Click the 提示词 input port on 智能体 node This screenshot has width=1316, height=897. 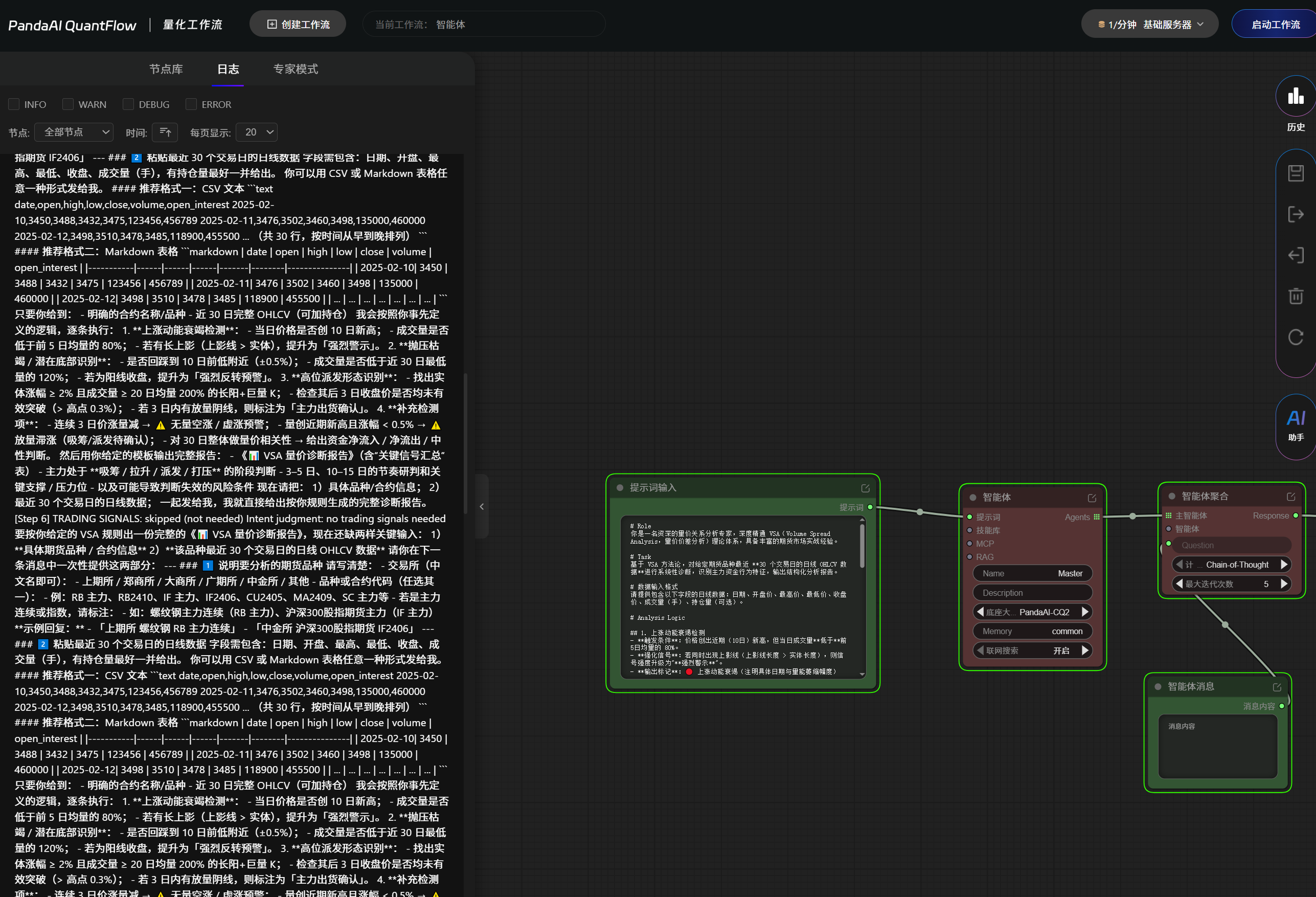[969, 517]
